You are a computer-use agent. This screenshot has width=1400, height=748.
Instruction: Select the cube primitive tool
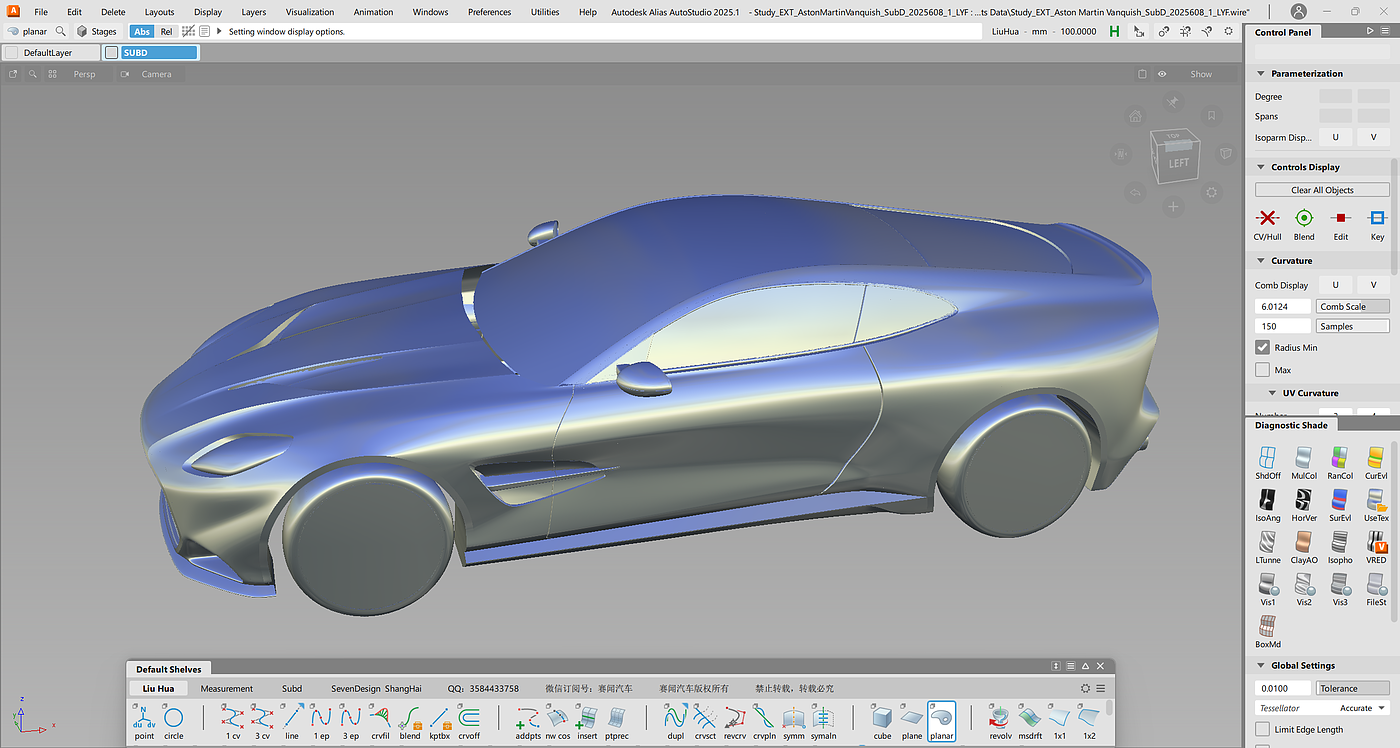[882, 720]
